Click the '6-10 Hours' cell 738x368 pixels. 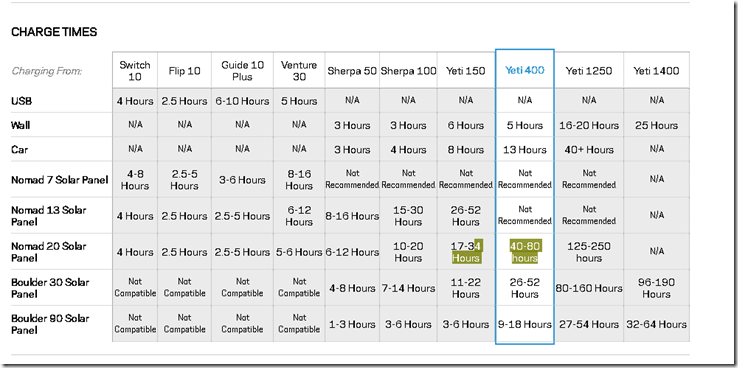(x=242, y=101)
